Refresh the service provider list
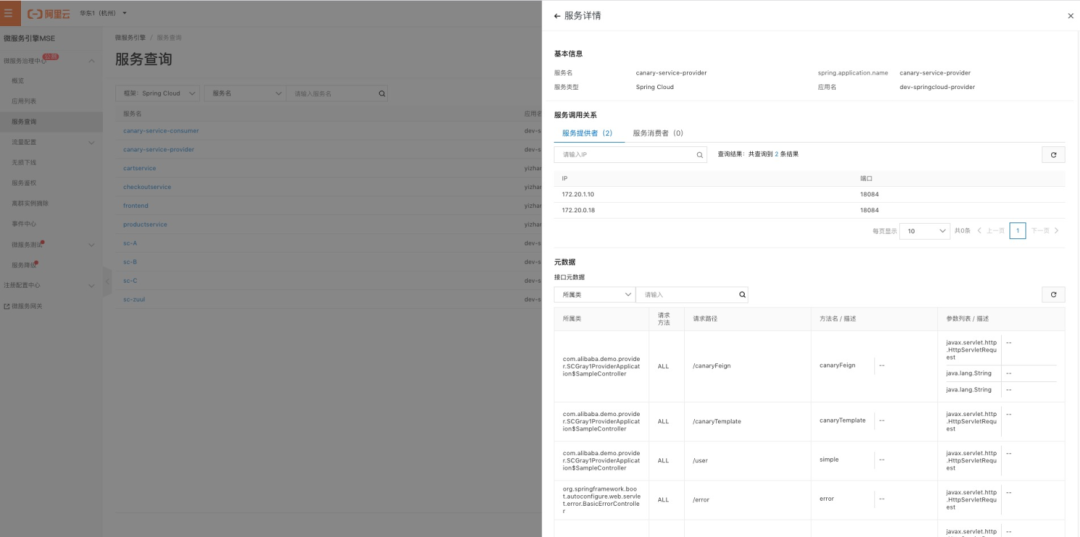Screen dimensions: 1080x537 click(x=1053, y=155)
